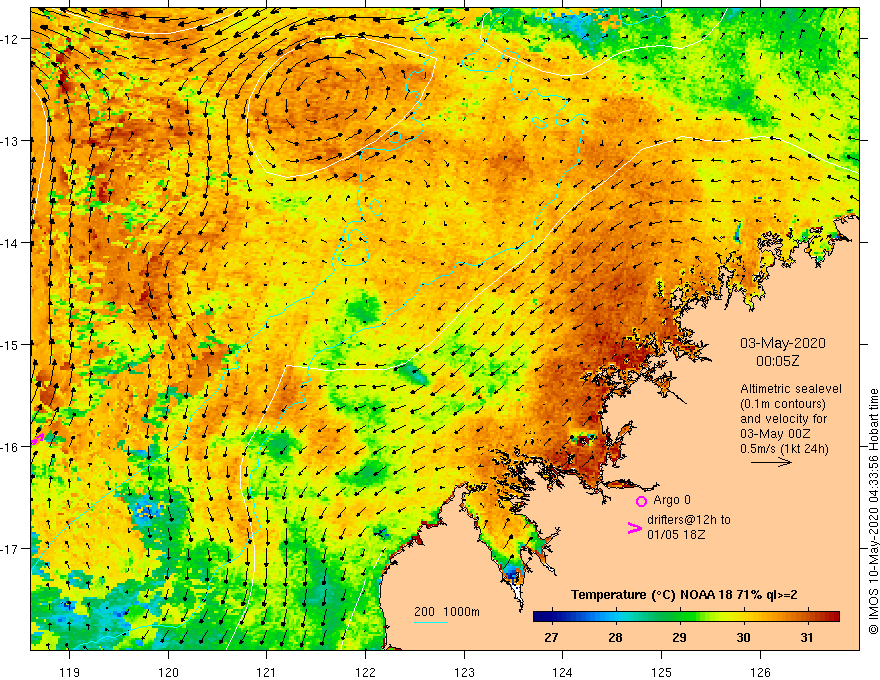Click the '-13' latitude axis label

(11, 141)
